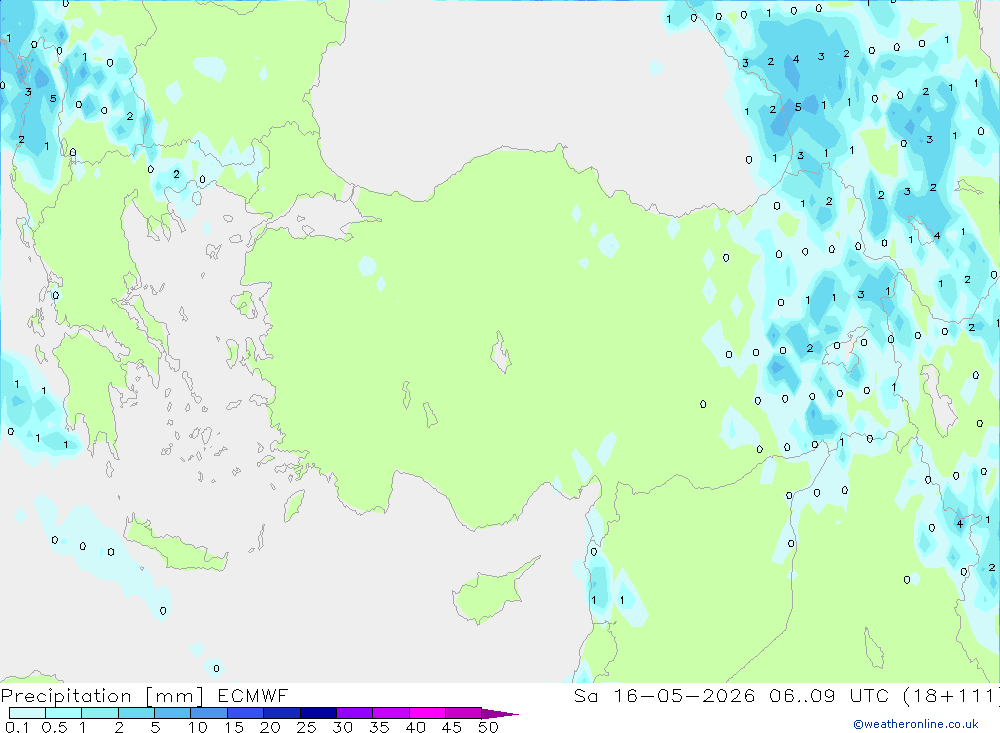Image resolution: width=1000 pixels, height=733 pixels.
Task: Click the '(18+111)' forecast run label
Action: [950, 695]
